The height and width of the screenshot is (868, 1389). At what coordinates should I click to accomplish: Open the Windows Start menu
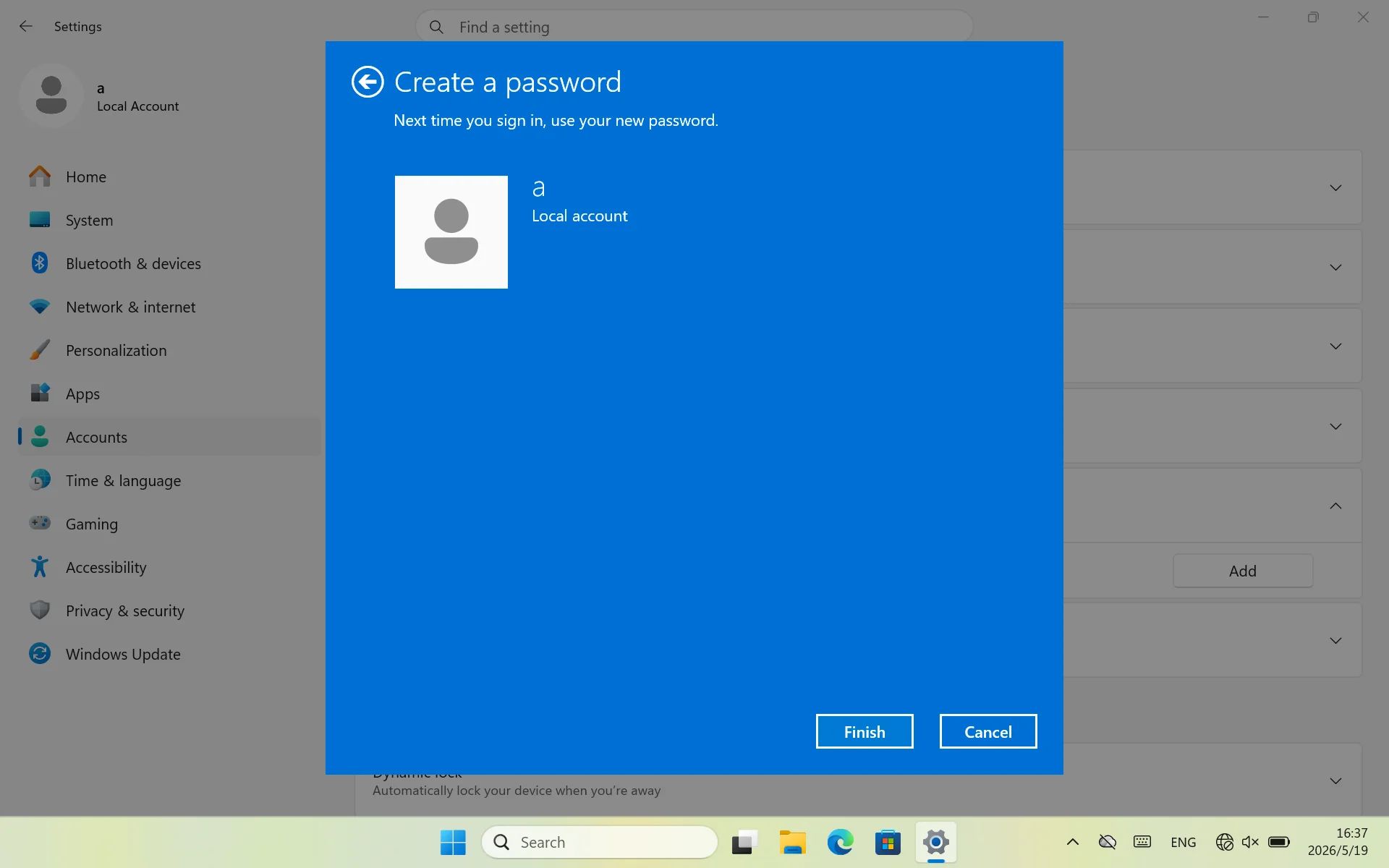click(454, 842)
